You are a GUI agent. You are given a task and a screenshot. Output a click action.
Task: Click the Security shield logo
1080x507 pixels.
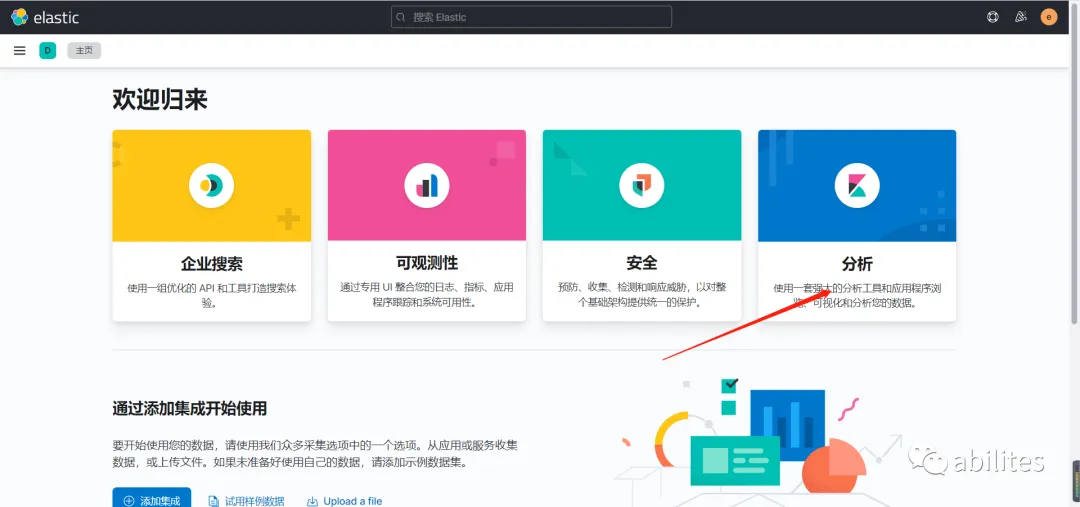[x=642, y=185]
